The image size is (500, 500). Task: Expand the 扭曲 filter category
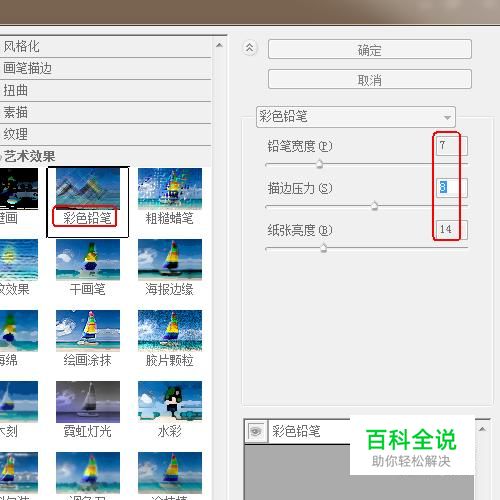[x=105, y=90]
